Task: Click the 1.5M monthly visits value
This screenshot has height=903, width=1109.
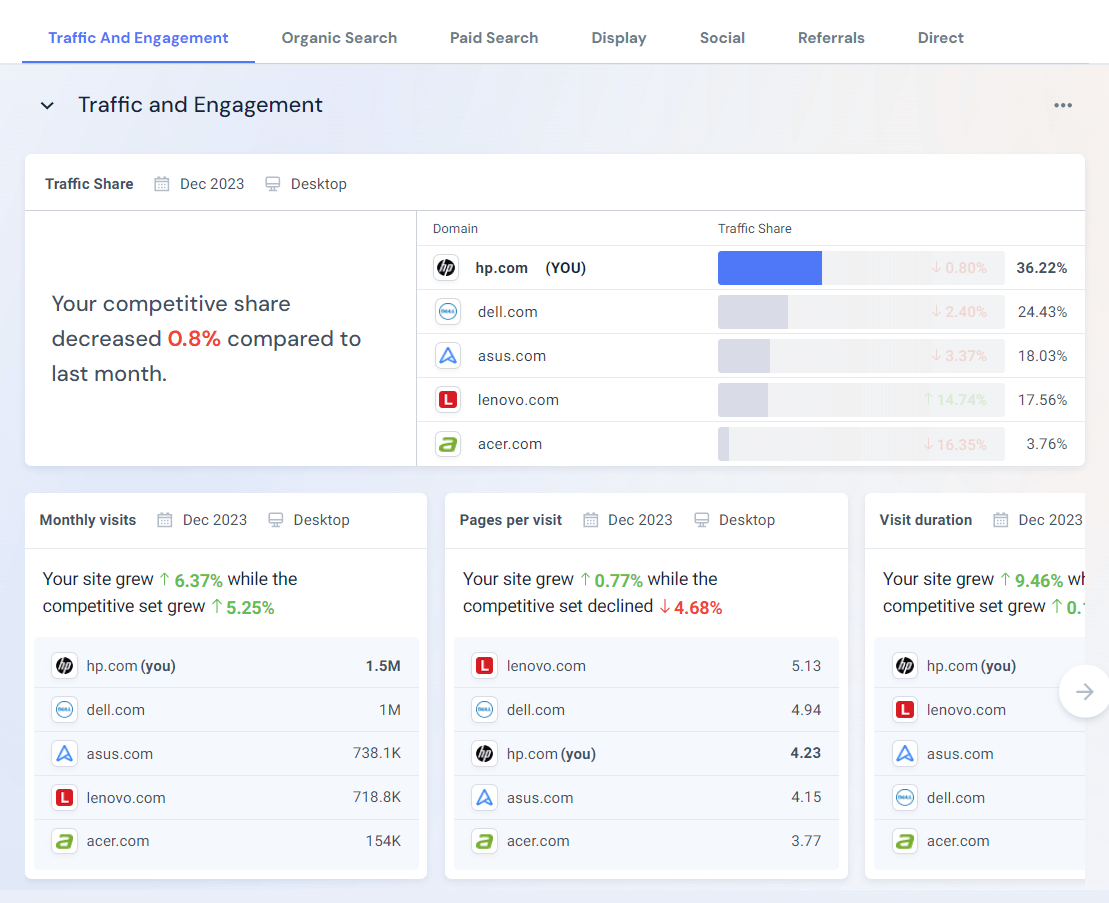Action: pos(383,666)
